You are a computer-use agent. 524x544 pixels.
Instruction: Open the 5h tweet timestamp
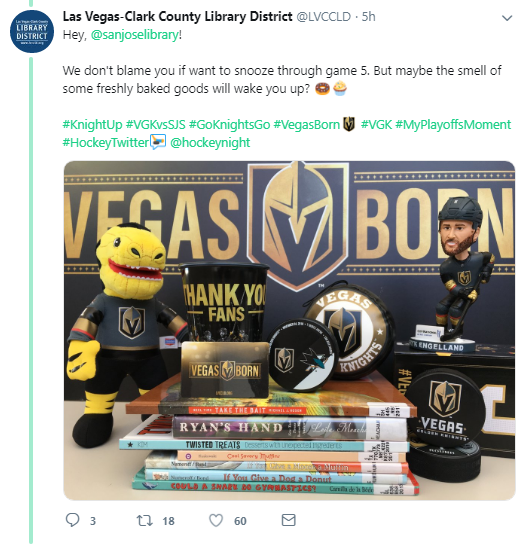tap(369, 17)
